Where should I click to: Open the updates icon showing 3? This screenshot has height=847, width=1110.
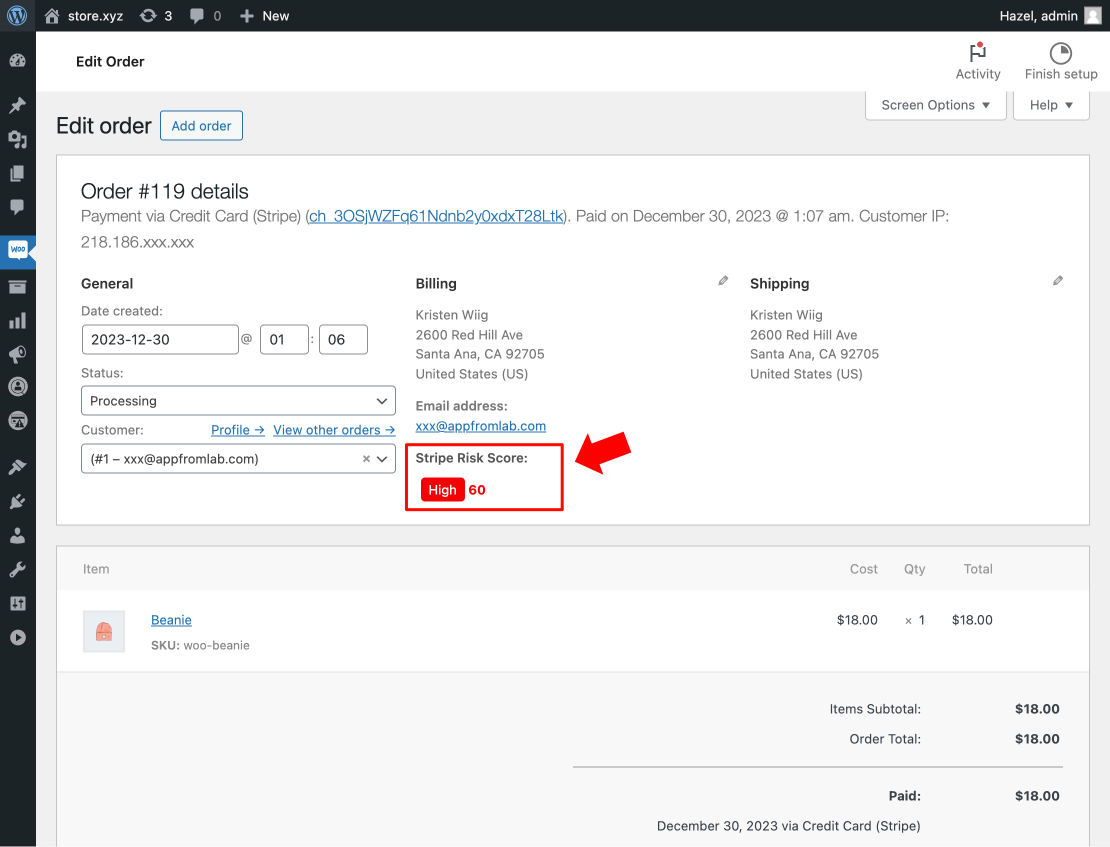156,16
